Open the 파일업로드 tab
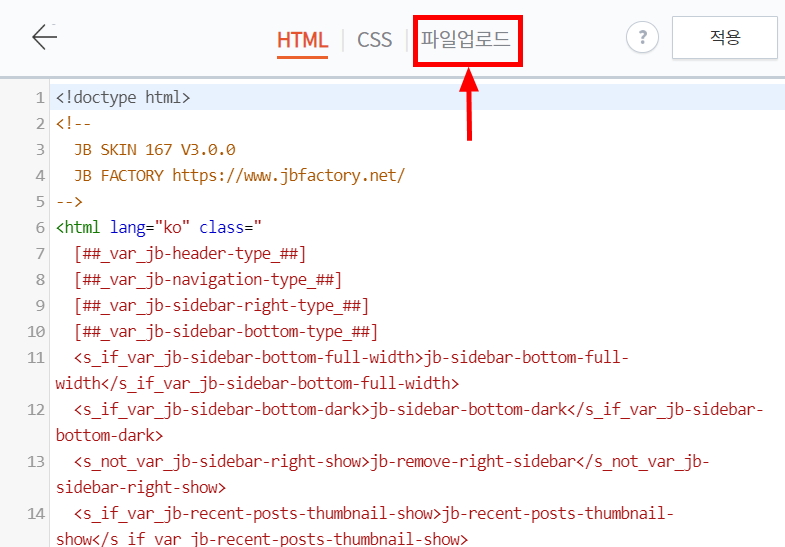The height and width of the screenshot is (547, 785). coord(466,39)
